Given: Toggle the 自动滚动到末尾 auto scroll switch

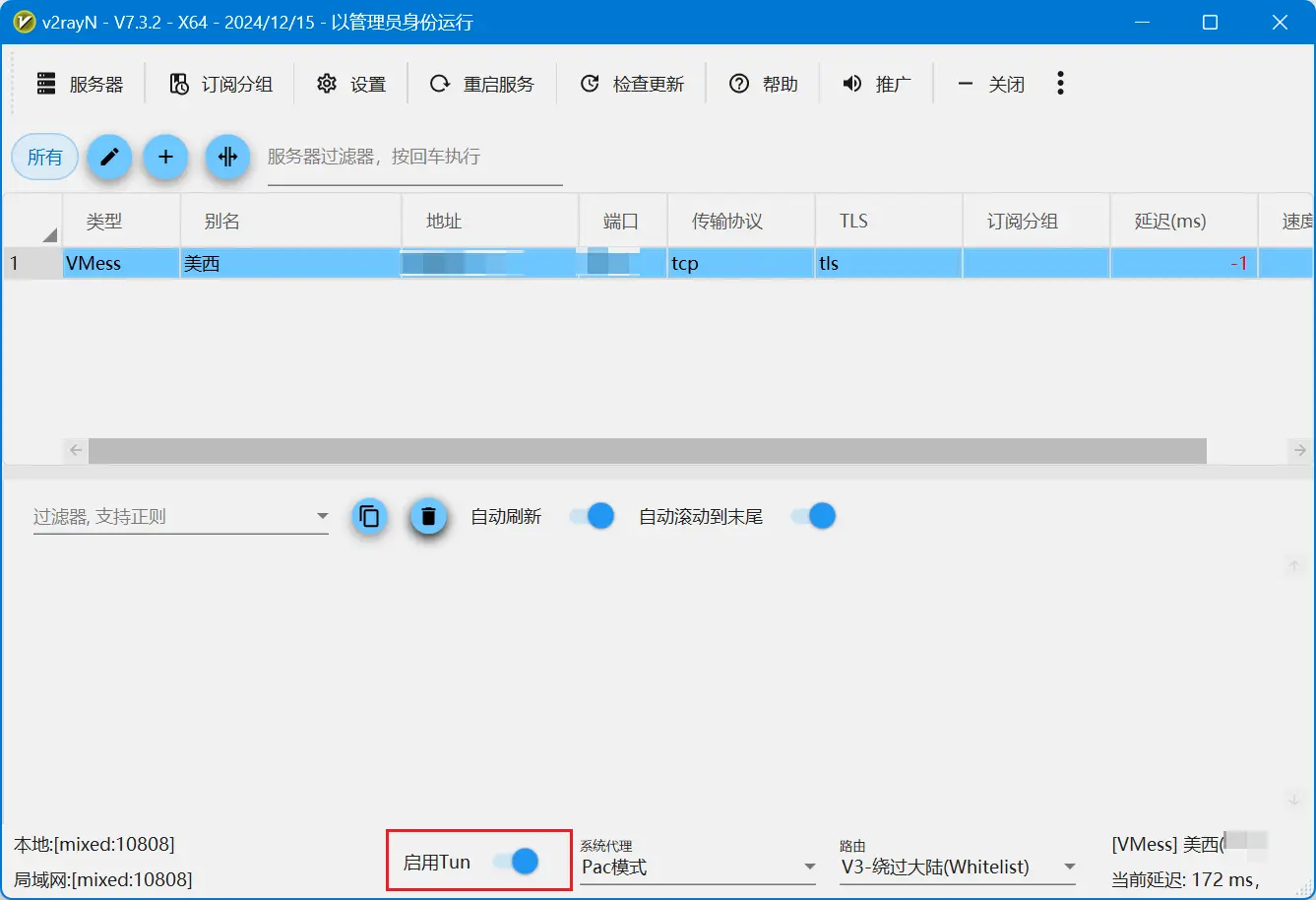Looking at the screenshot, I should pyautogui.click(x=813, y=516).
